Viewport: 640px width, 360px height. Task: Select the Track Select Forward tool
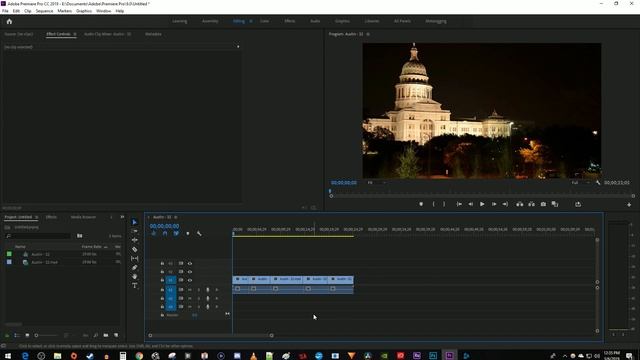point(135,231)
